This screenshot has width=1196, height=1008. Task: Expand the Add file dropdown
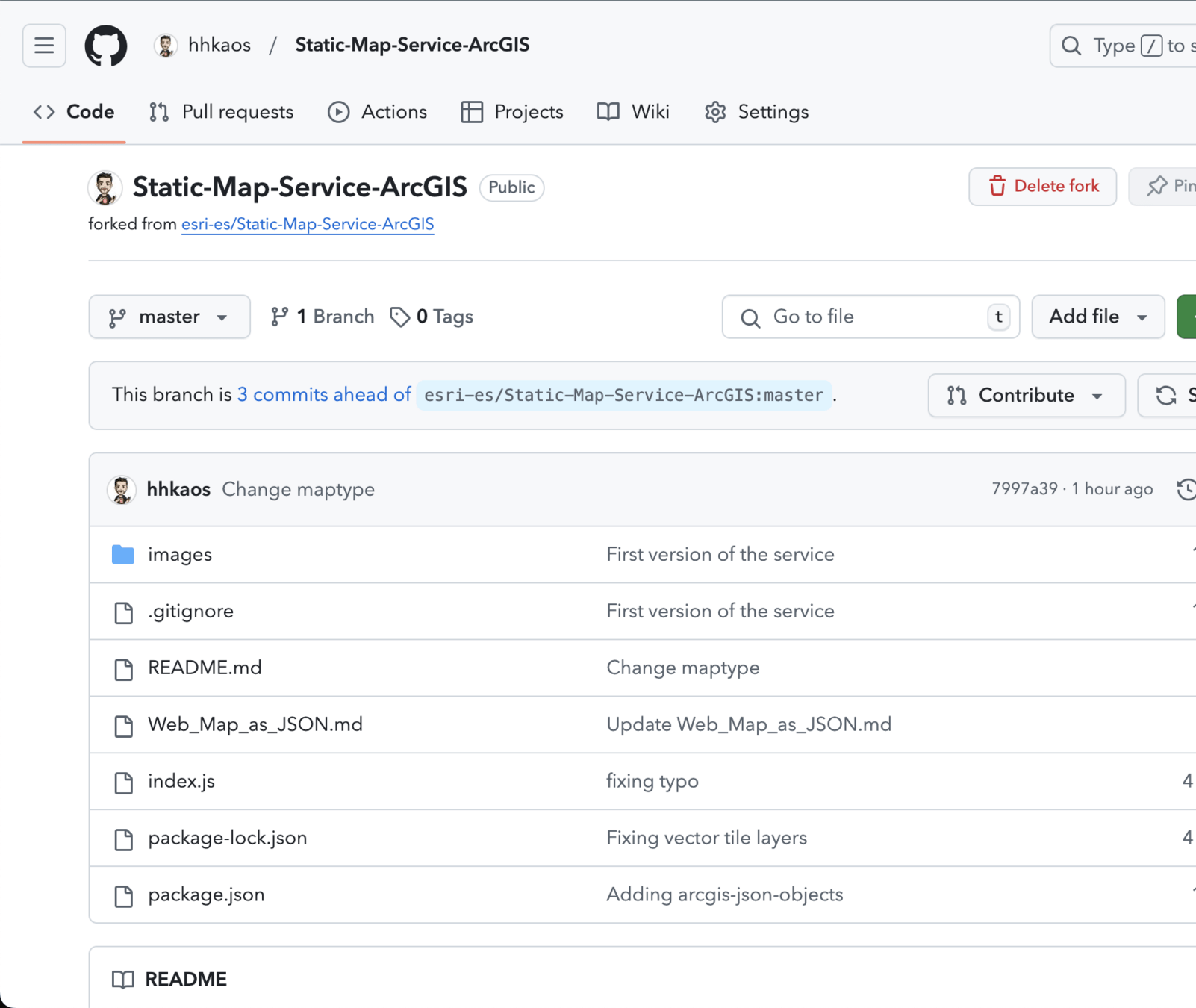(x=1098, y=317)
